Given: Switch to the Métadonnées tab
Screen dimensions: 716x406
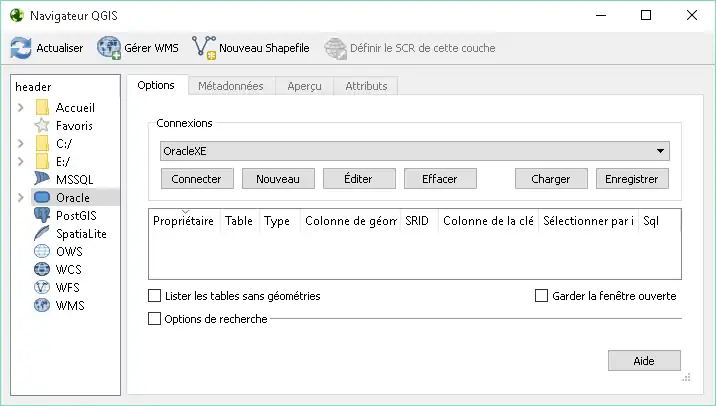Looking at the screenshot, I should pyautogui.click(x=231, y=86).
